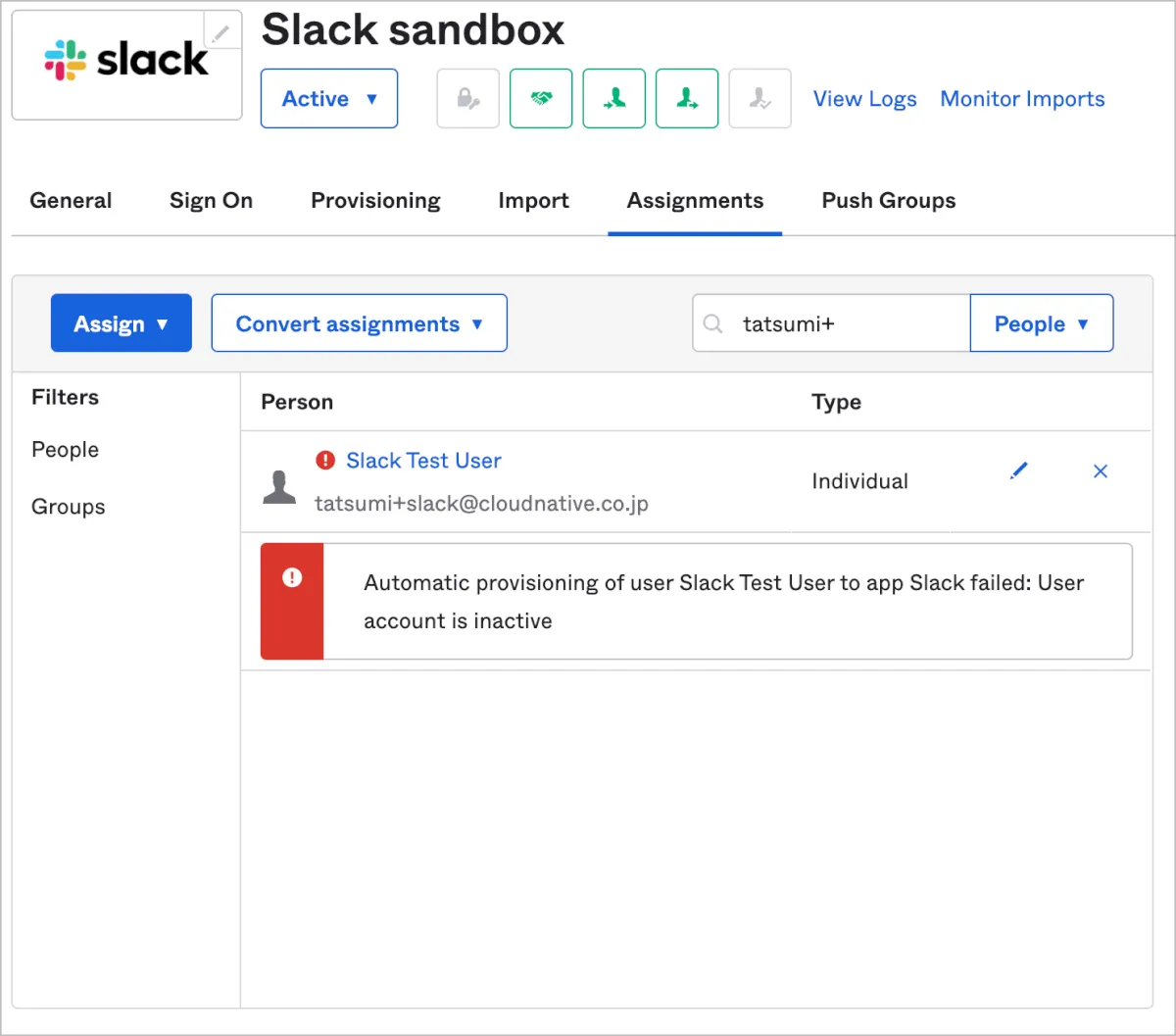
Task: Expand the Assign dropdown button
Action: [122, 323]
